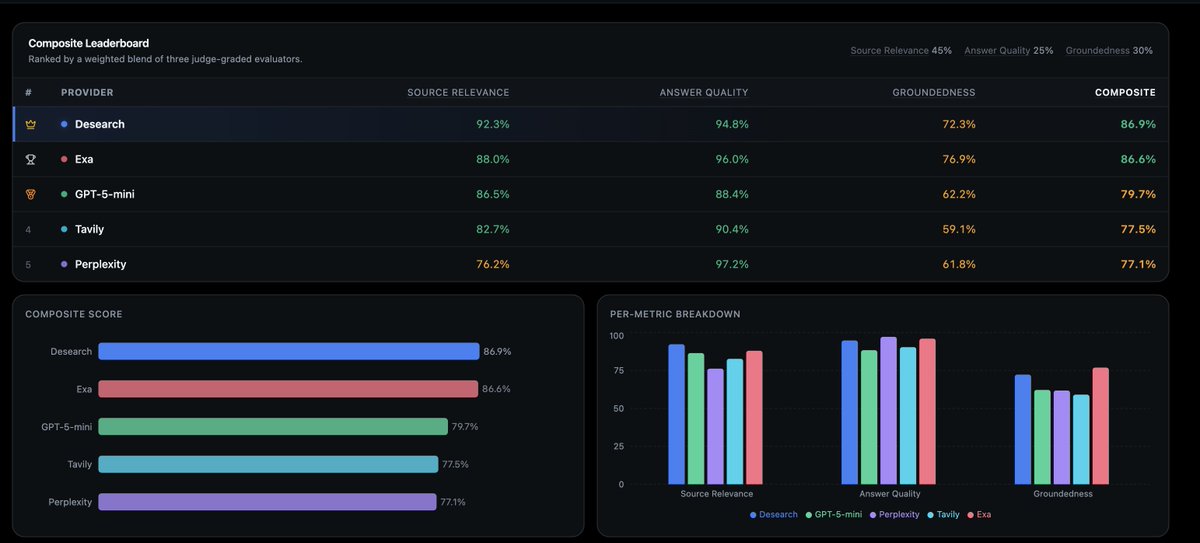1200x543 pixels.
Task: Click the teal dot next to Tavily row
Action: (x=64, y=229)
